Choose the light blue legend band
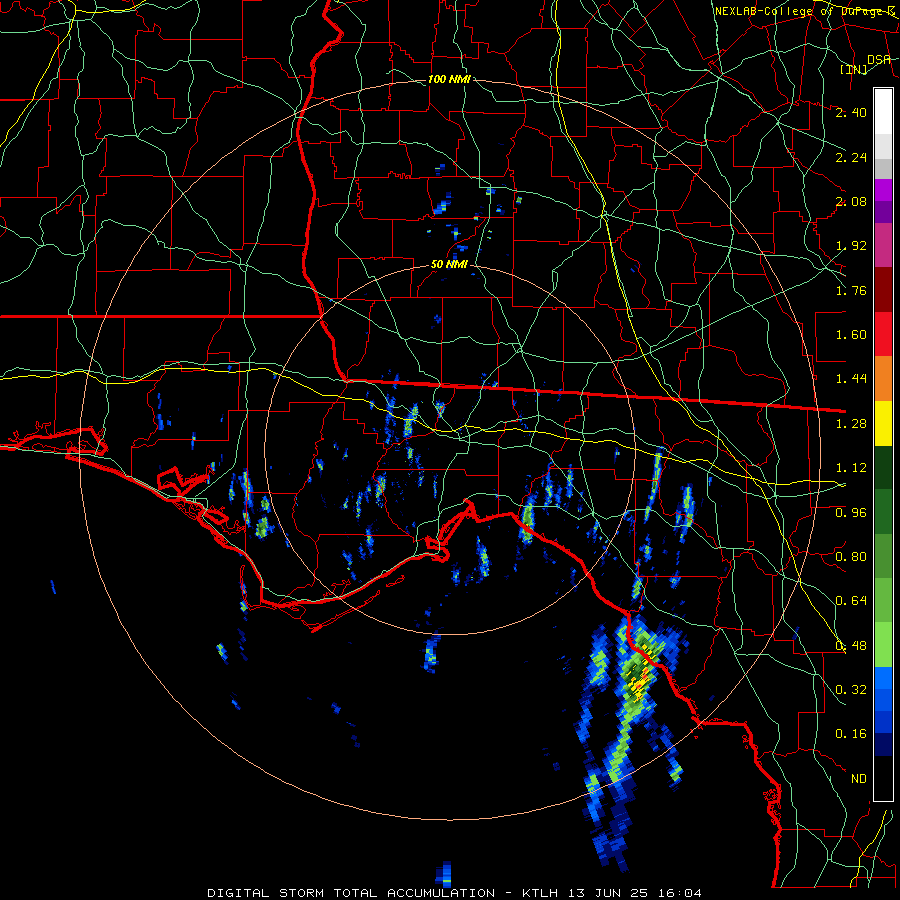900x900 pixels. (883, 677)
